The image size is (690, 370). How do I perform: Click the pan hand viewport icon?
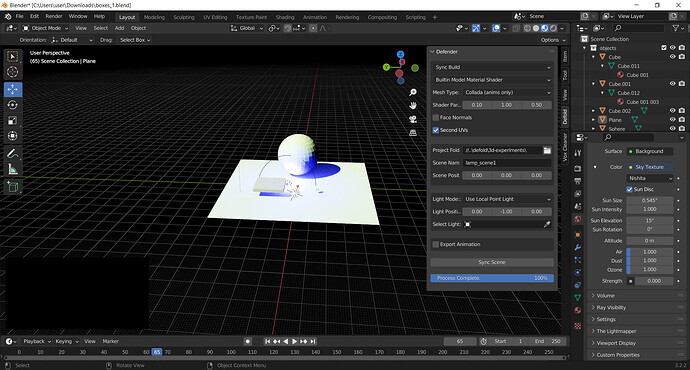[413, 106]
